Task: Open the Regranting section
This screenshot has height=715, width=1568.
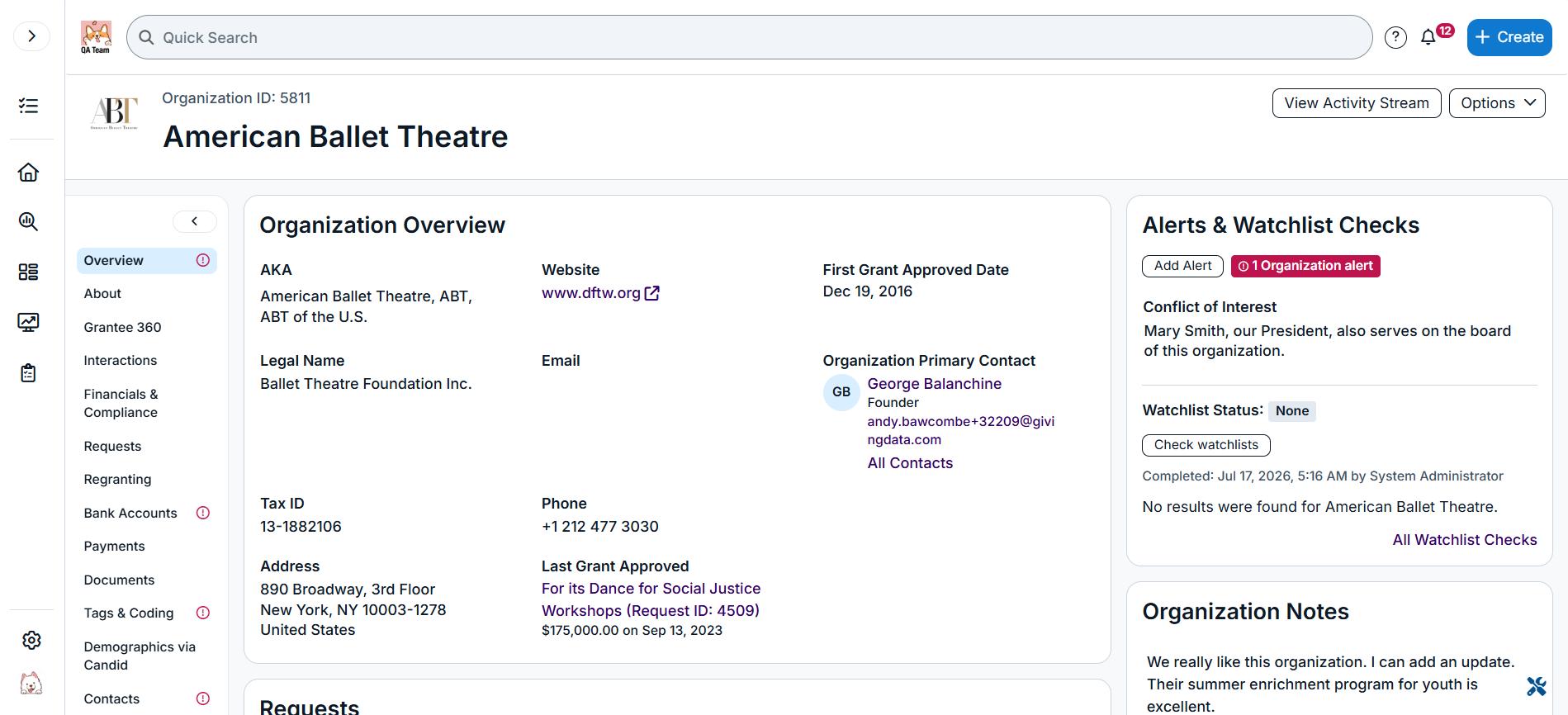Action: tap(117, 480)
